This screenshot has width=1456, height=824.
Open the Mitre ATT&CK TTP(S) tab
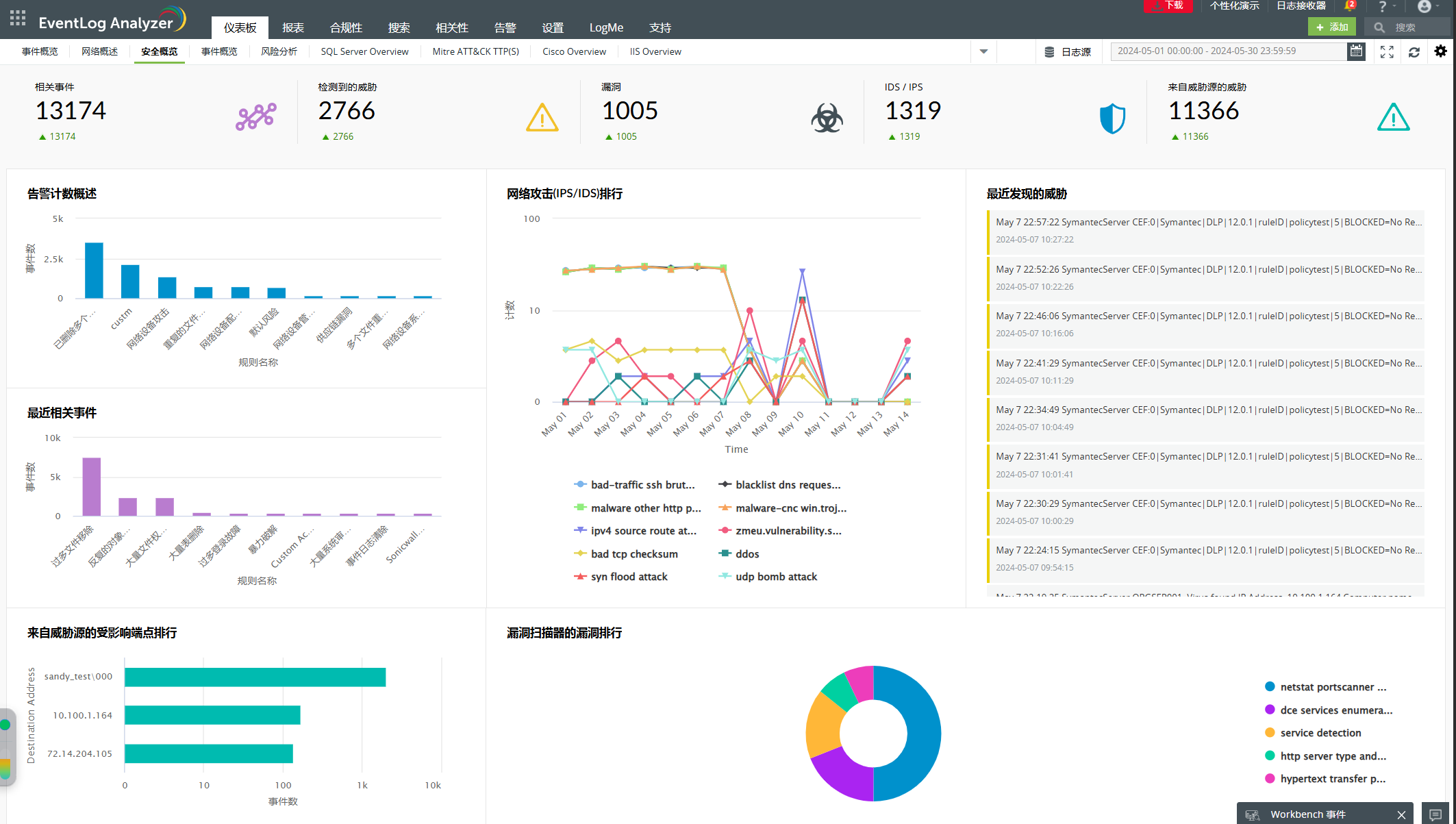(475, 51)
